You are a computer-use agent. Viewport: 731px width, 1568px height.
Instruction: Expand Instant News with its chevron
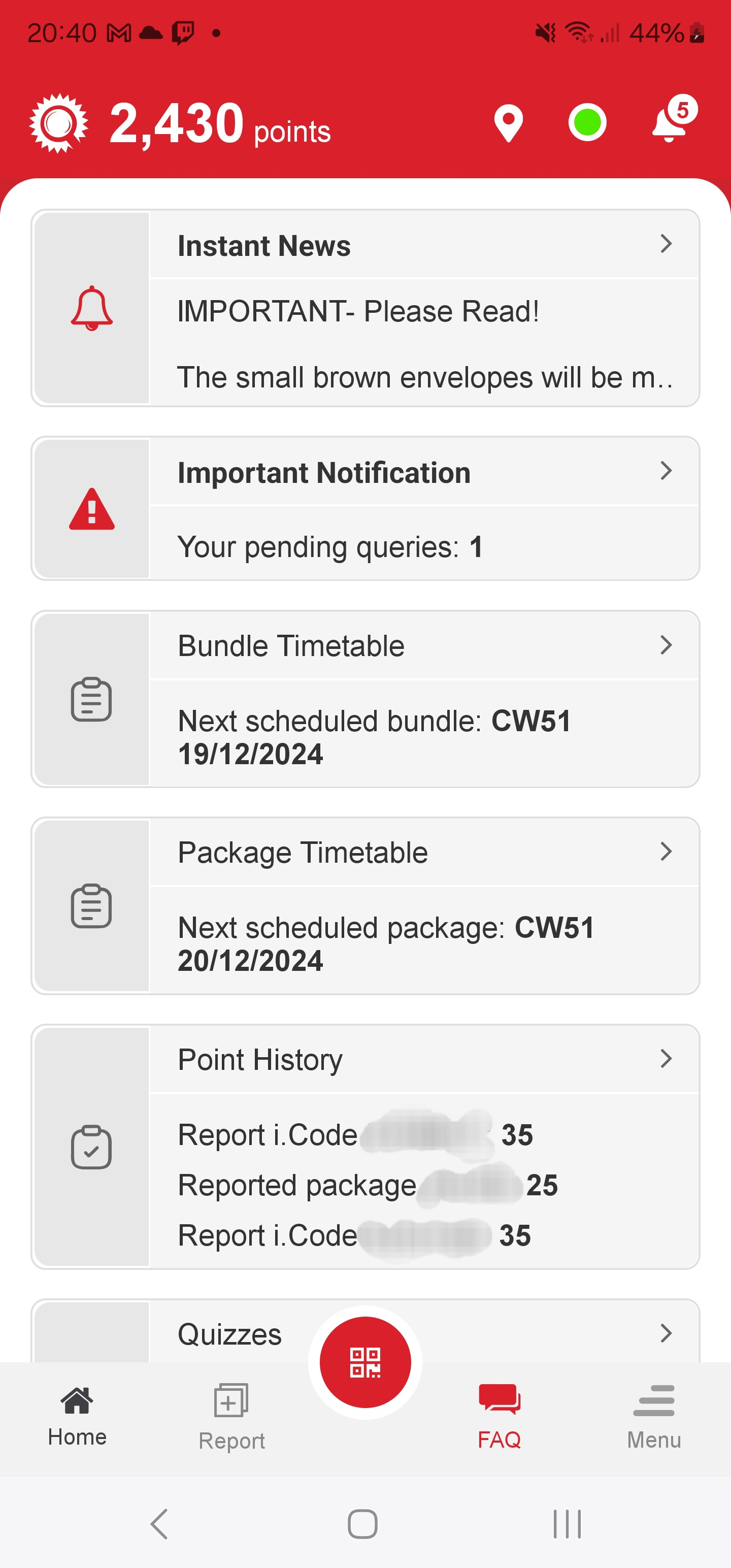point(666,244)
